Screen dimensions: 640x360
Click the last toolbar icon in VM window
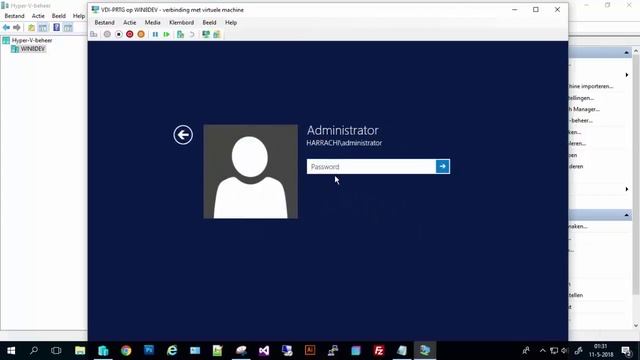(x=217, y=35)
